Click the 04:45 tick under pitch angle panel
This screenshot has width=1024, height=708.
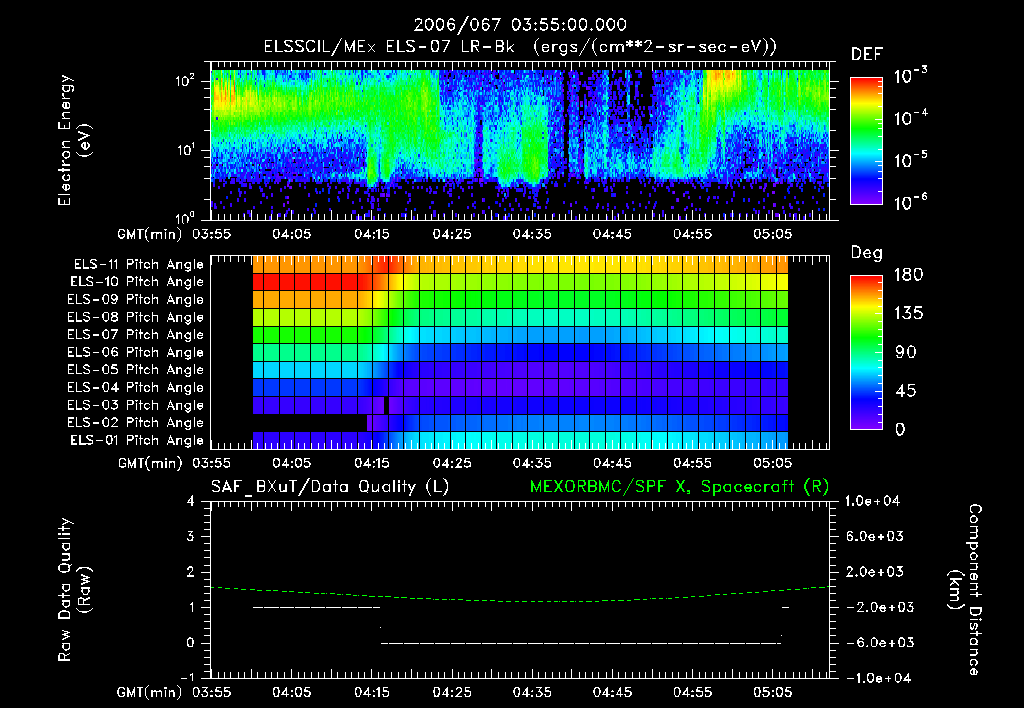[612, 463]
